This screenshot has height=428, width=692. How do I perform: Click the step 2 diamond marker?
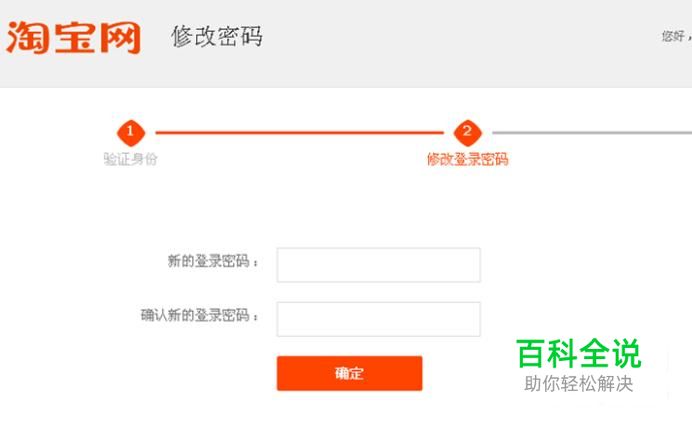click(467, 132)
